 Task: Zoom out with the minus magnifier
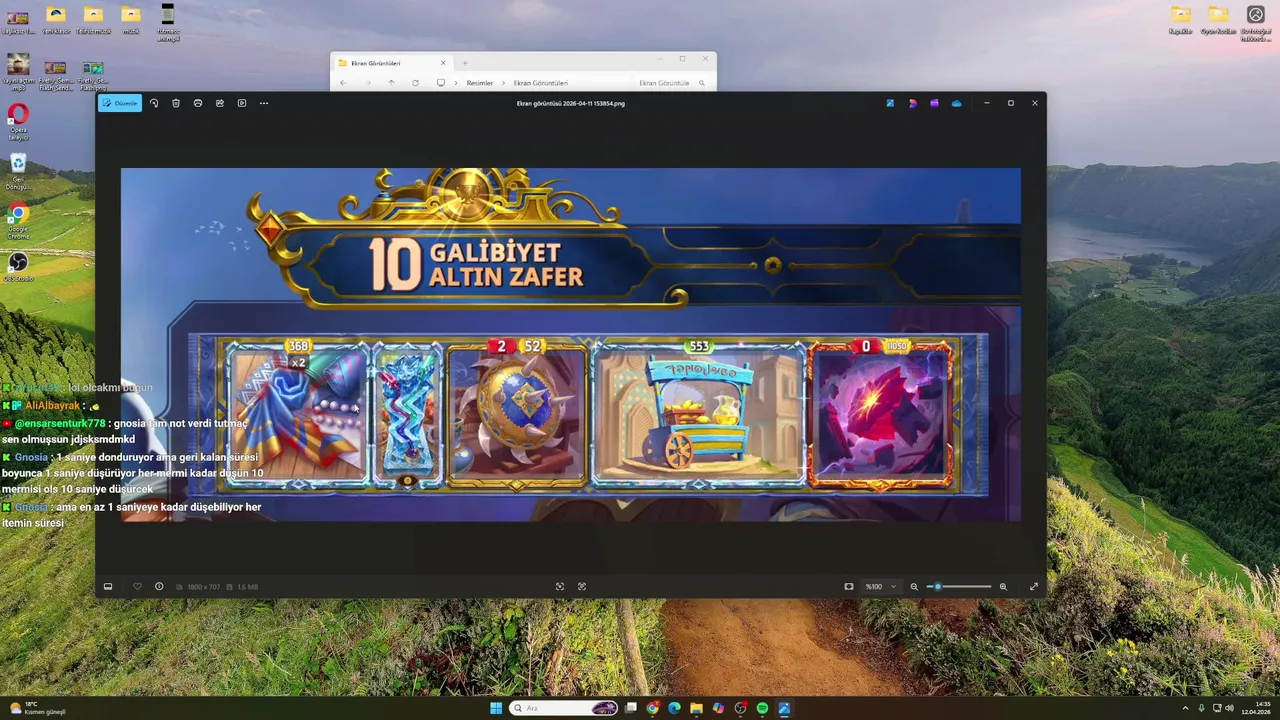coord(914,587)
